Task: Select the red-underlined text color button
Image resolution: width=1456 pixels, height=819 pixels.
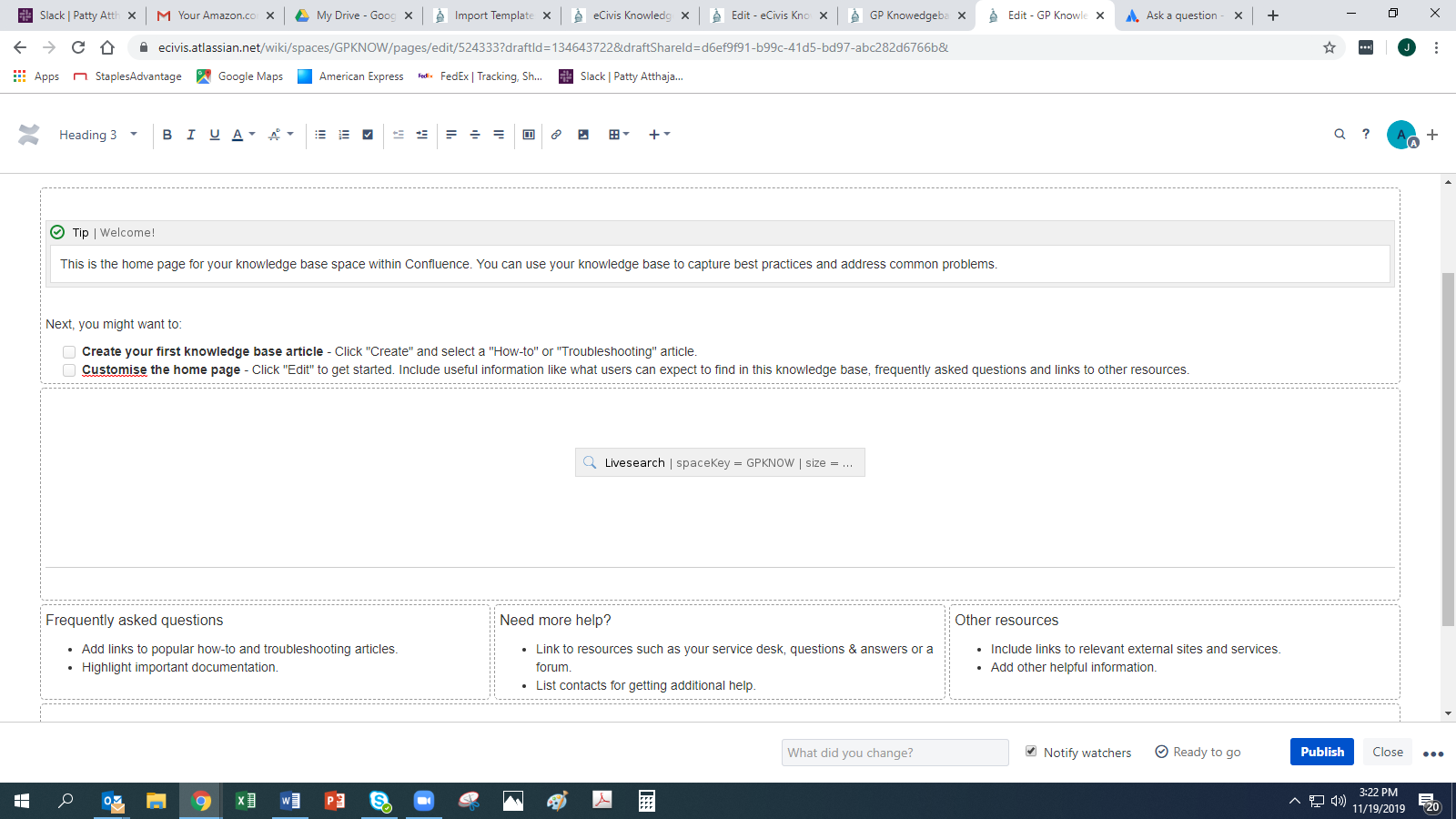Action: click(x=237, y=135)
